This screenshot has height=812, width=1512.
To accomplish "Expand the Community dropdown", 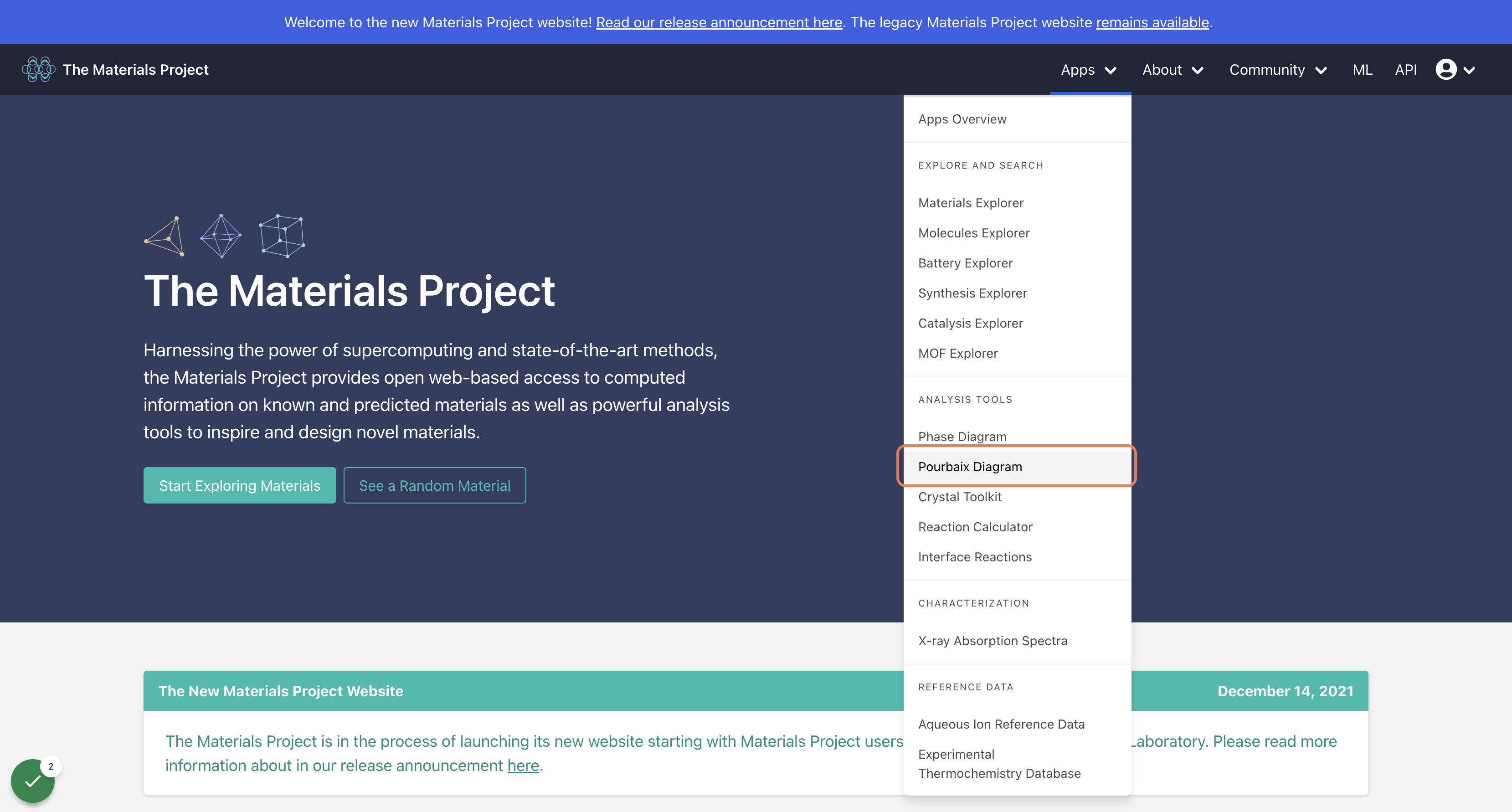I will click(1278, 69).
